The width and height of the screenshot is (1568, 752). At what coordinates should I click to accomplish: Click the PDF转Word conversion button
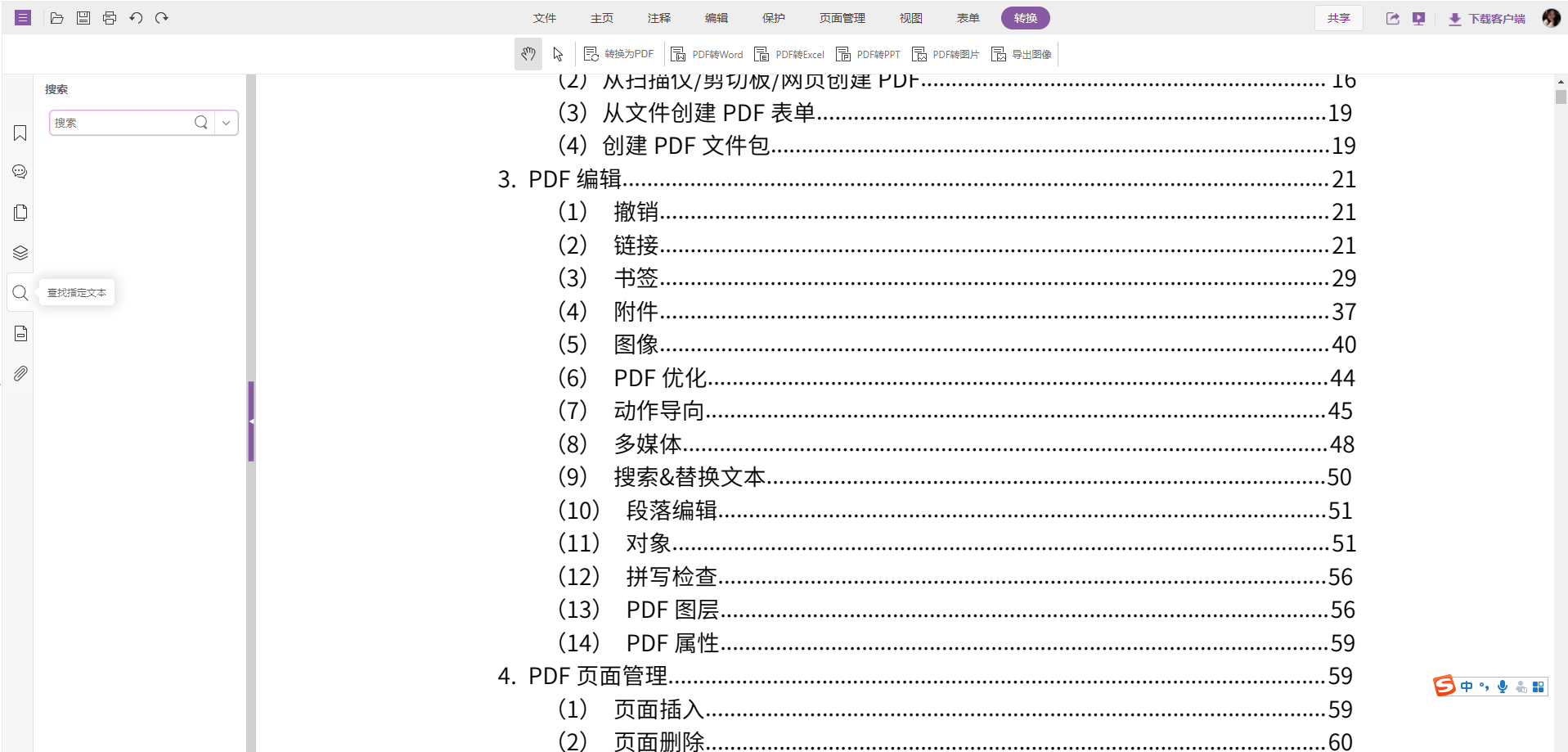[x=707, y=54]
